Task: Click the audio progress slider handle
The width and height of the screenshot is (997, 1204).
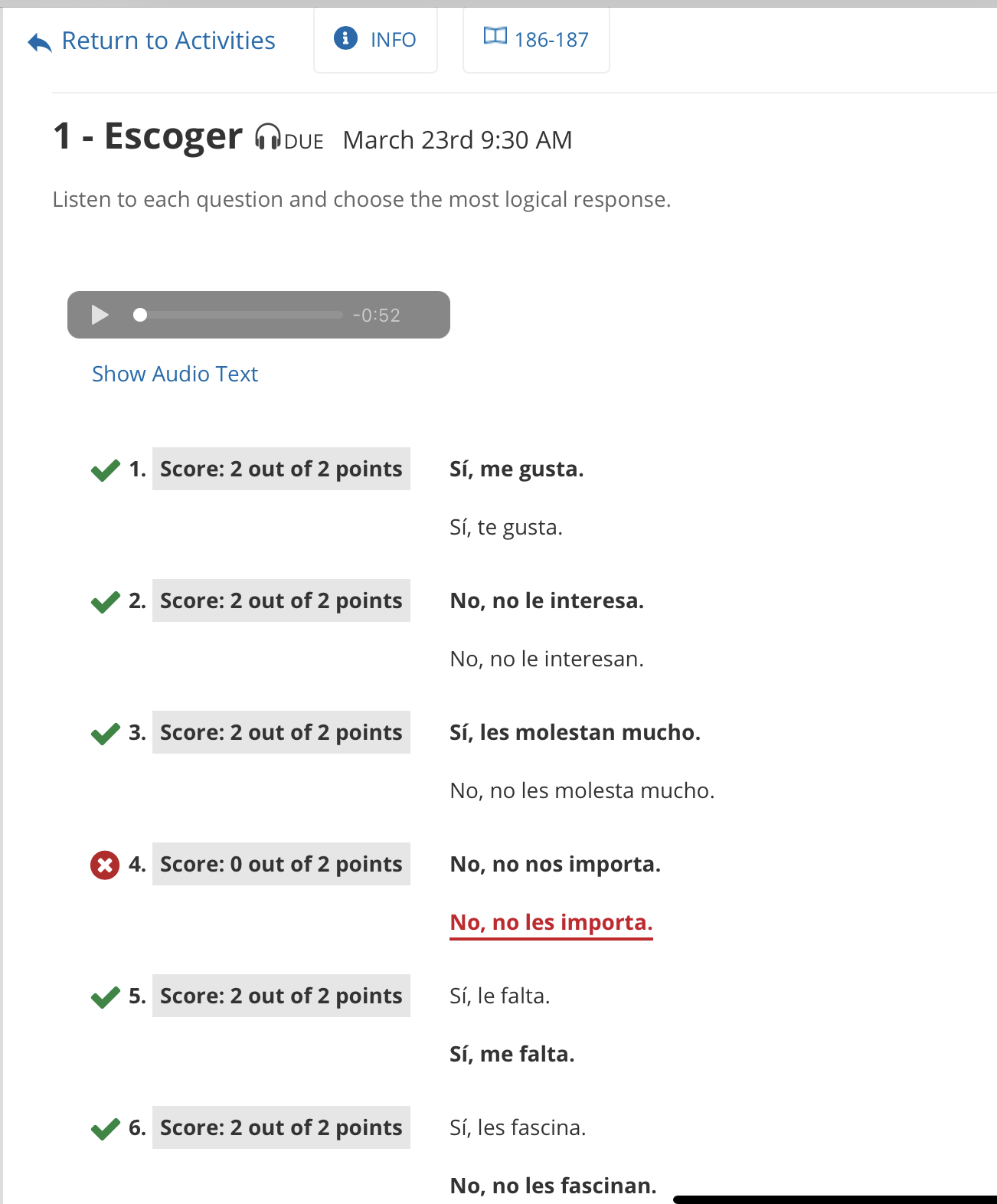Action: click(140, 315)
